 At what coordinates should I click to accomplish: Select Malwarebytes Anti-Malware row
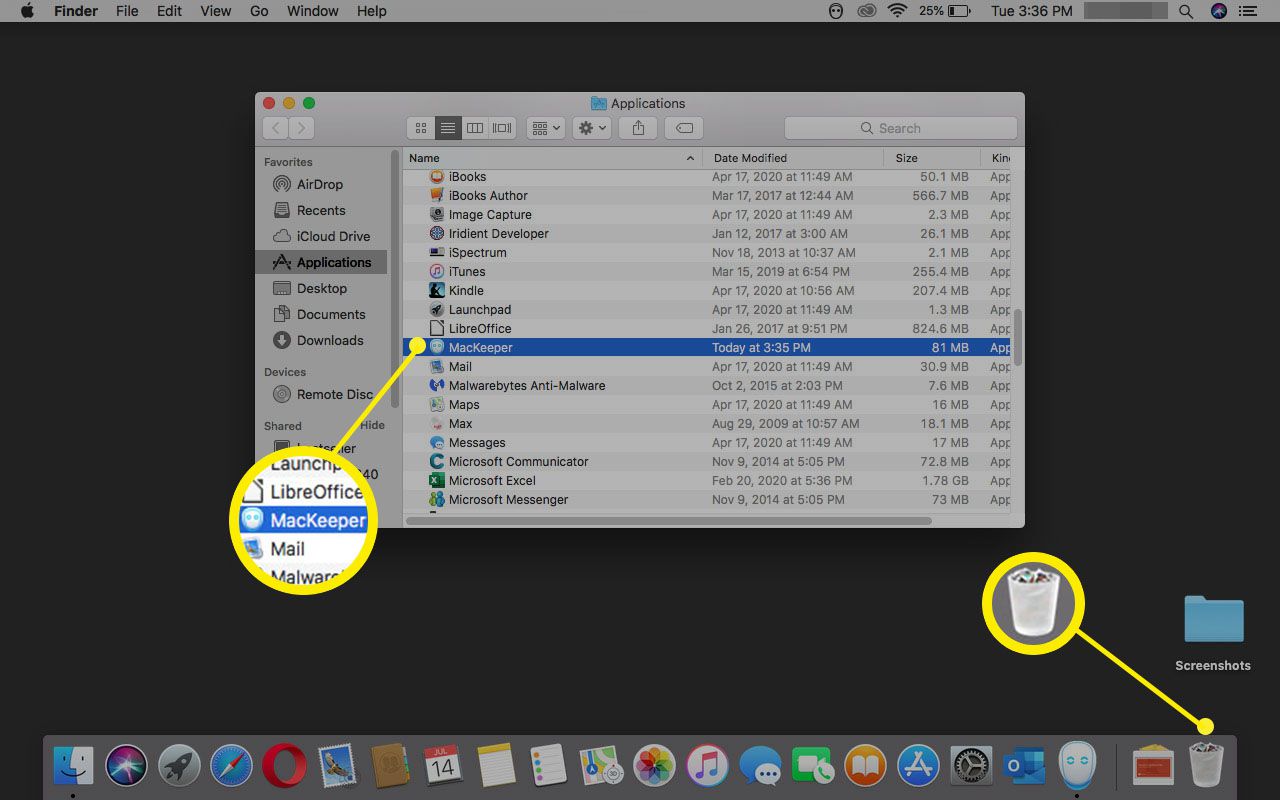[706, 385]
